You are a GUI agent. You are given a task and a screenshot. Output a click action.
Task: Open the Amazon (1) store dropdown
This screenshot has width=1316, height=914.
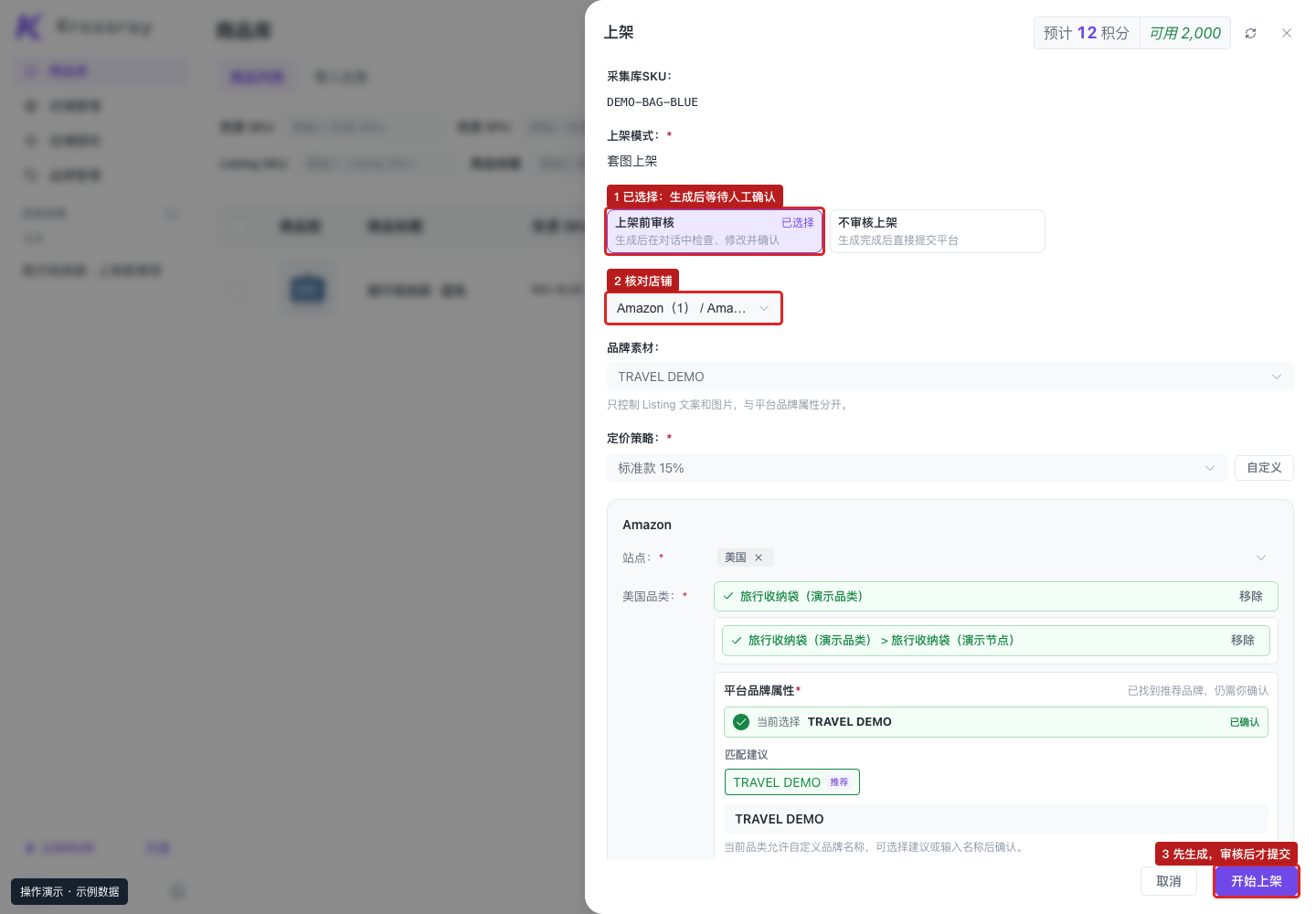(x=694, y=308)
